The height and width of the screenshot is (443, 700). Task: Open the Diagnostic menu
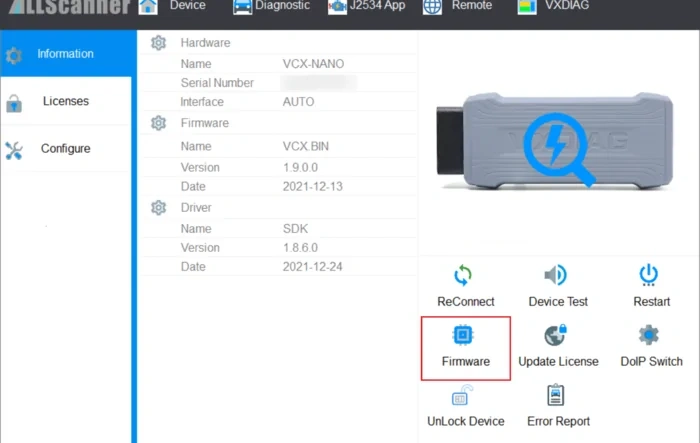coord(282,5)
